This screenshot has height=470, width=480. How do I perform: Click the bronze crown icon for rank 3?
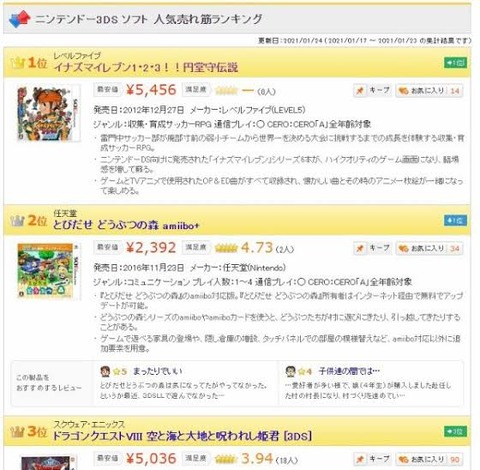click(17, 432)
